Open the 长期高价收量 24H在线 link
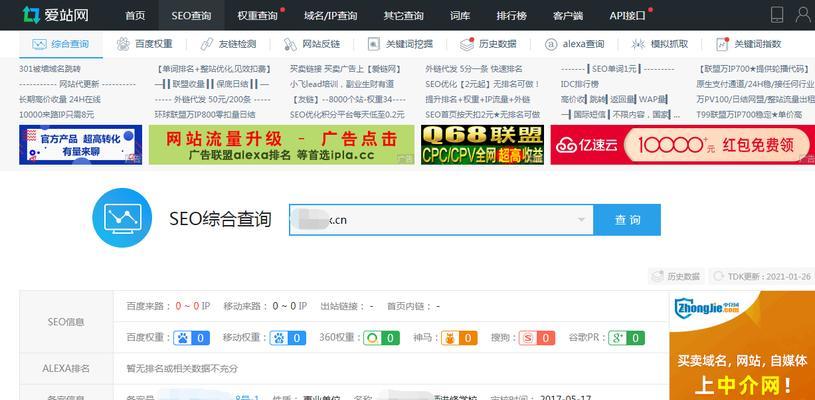 (60, 99)
